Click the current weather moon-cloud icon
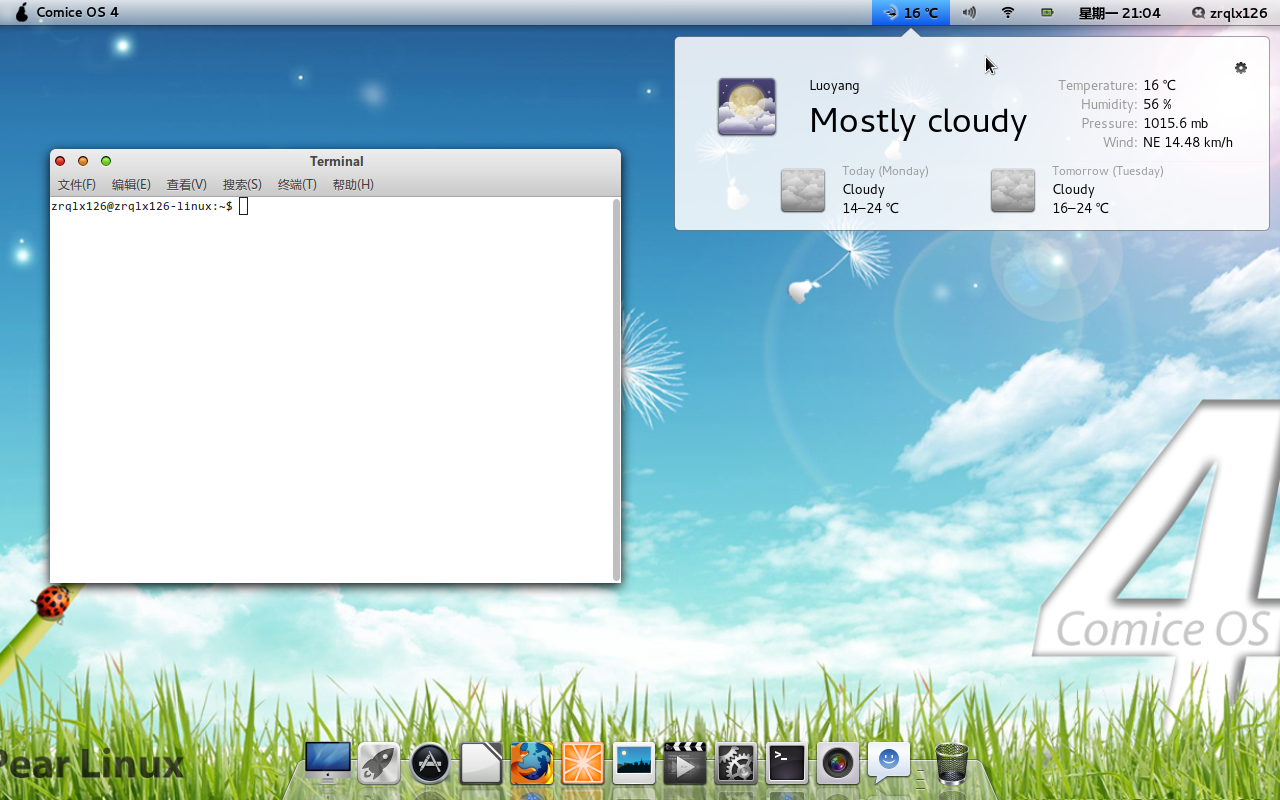 click(x=747, y=106)
